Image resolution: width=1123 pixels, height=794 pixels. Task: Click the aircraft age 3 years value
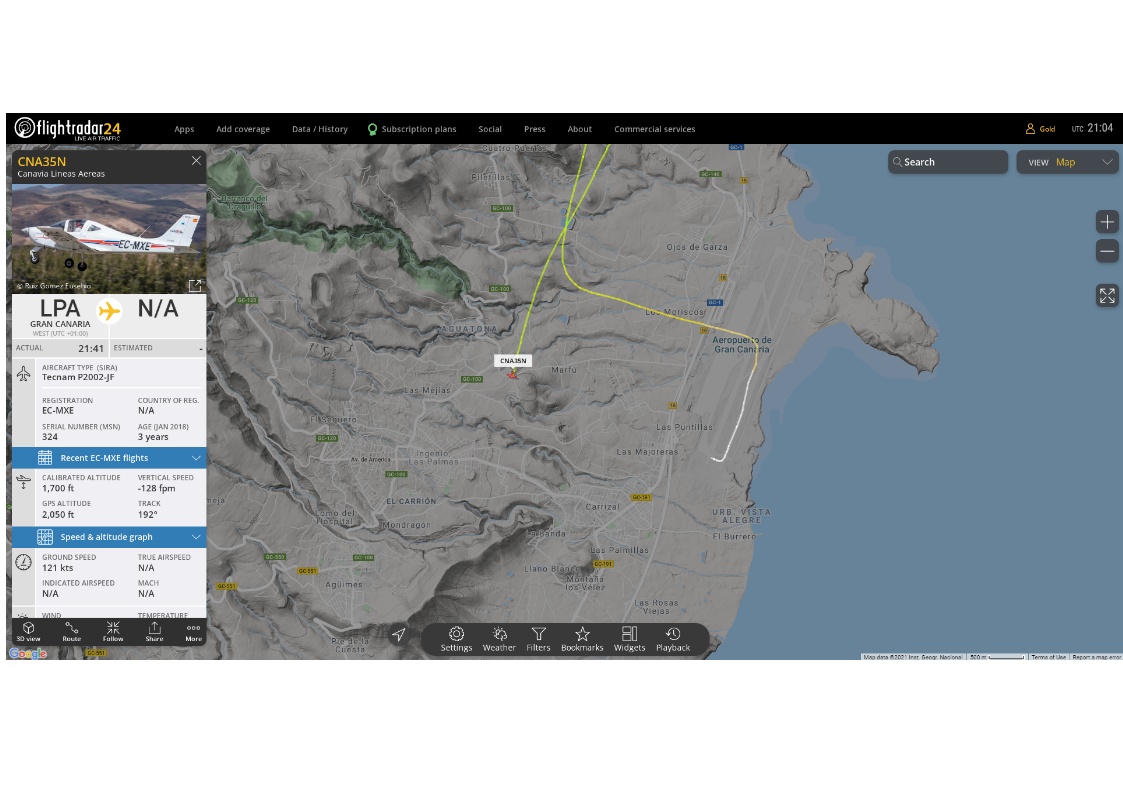[153, 437]
